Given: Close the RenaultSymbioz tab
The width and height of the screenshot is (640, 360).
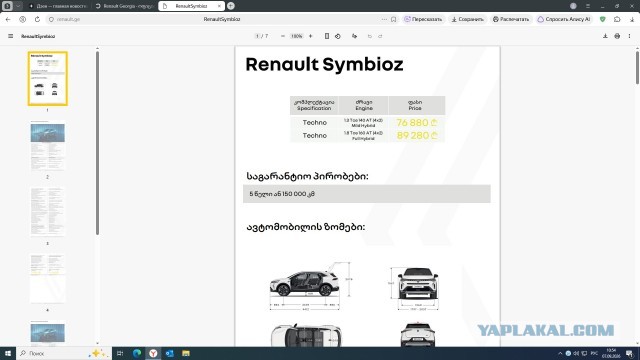Looking at the screenshot, I should pos(219,6).
